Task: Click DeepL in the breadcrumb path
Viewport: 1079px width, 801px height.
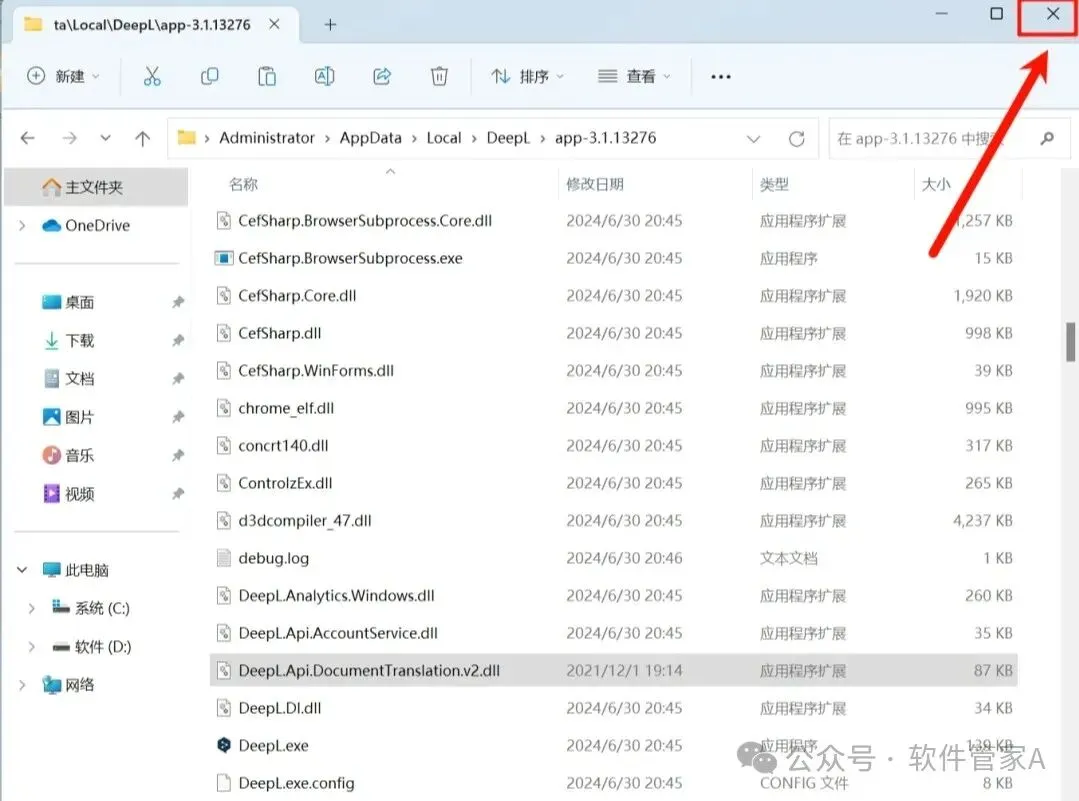Action: pos(509,138)
